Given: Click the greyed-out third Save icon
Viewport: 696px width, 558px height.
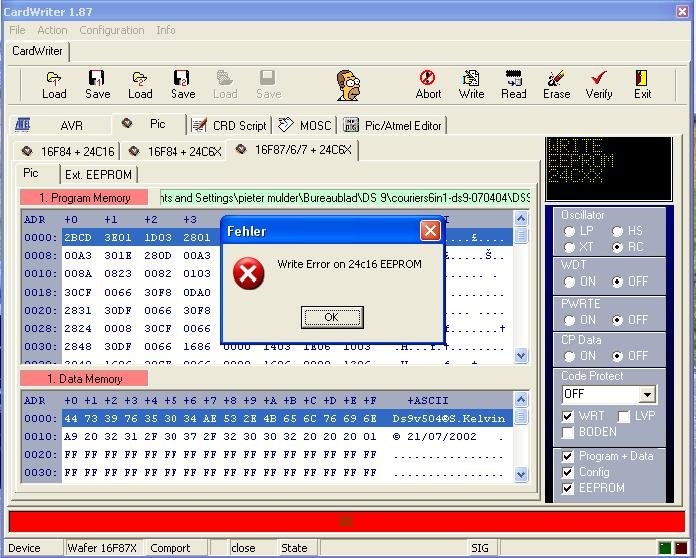Looking at the screenshot, I should coord(268,78).
